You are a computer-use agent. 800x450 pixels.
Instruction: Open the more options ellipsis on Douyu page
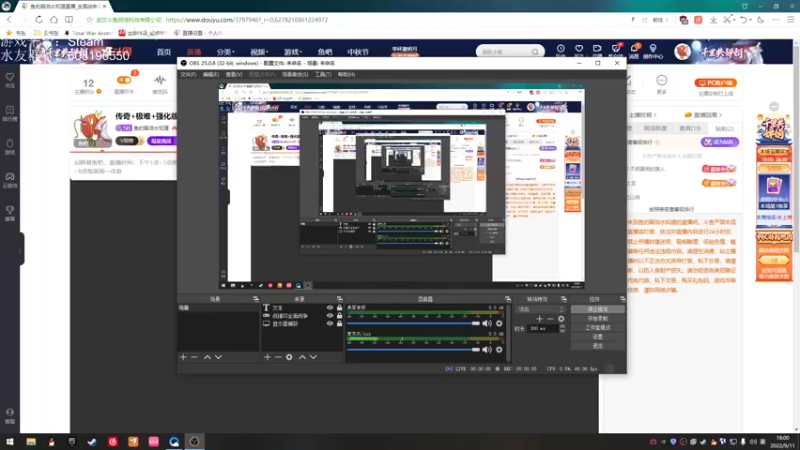click(x=662, y=80)
